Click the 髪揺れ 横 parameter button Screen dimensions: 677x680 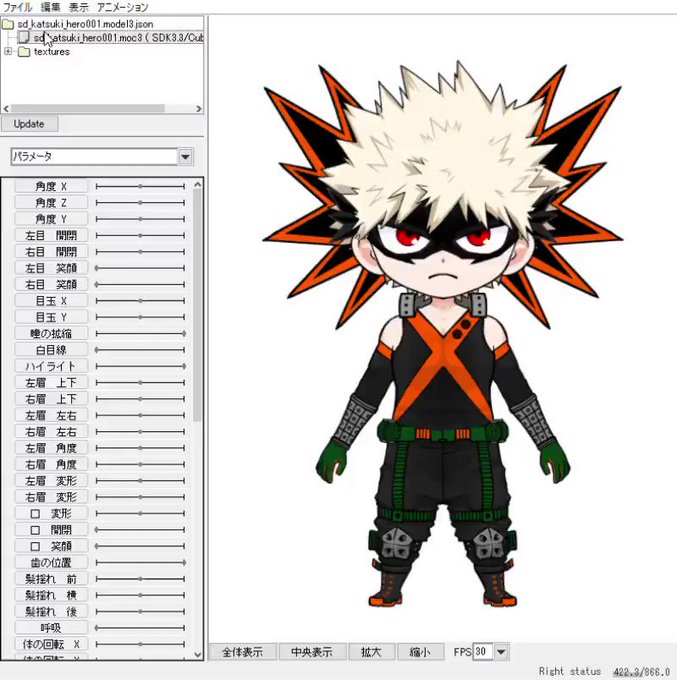[51, 595]
